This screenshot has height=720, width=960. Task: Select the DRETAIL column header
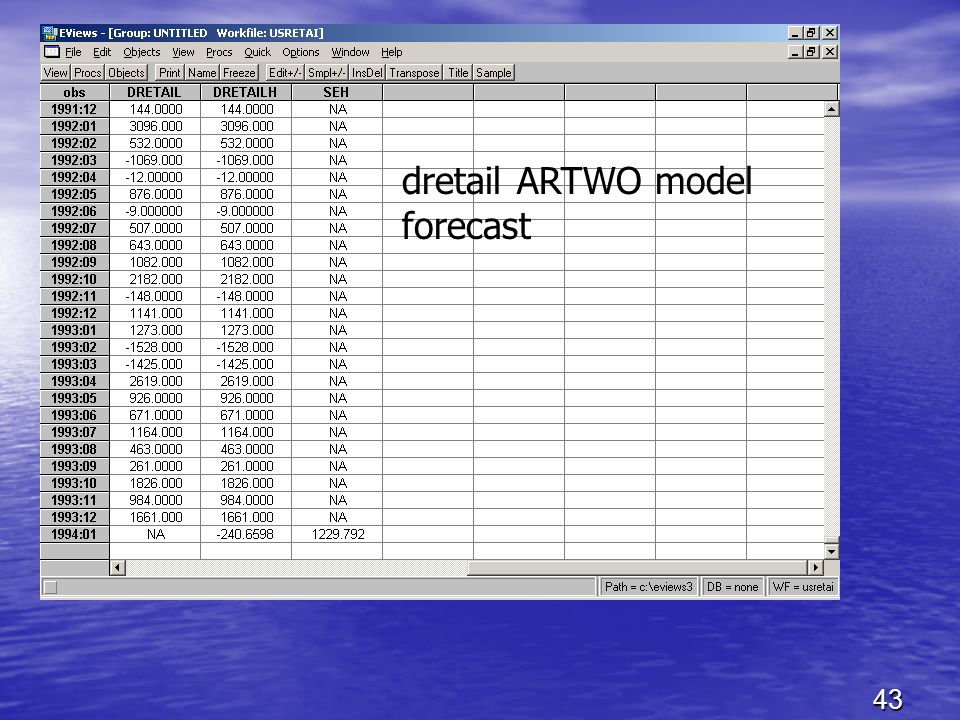[x=154, y=92]
